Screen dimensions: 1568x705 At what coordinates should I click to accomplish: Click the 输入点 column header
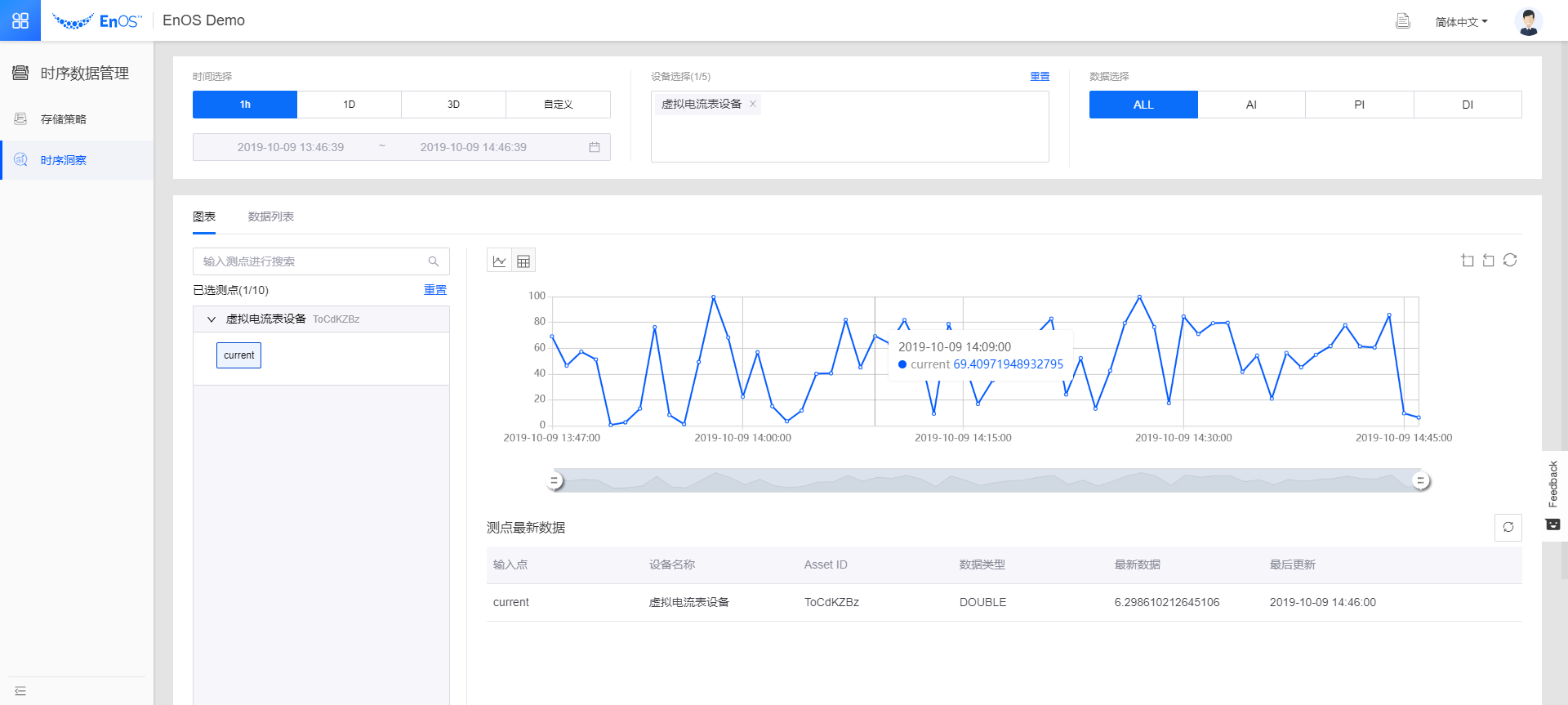[510, 564]
